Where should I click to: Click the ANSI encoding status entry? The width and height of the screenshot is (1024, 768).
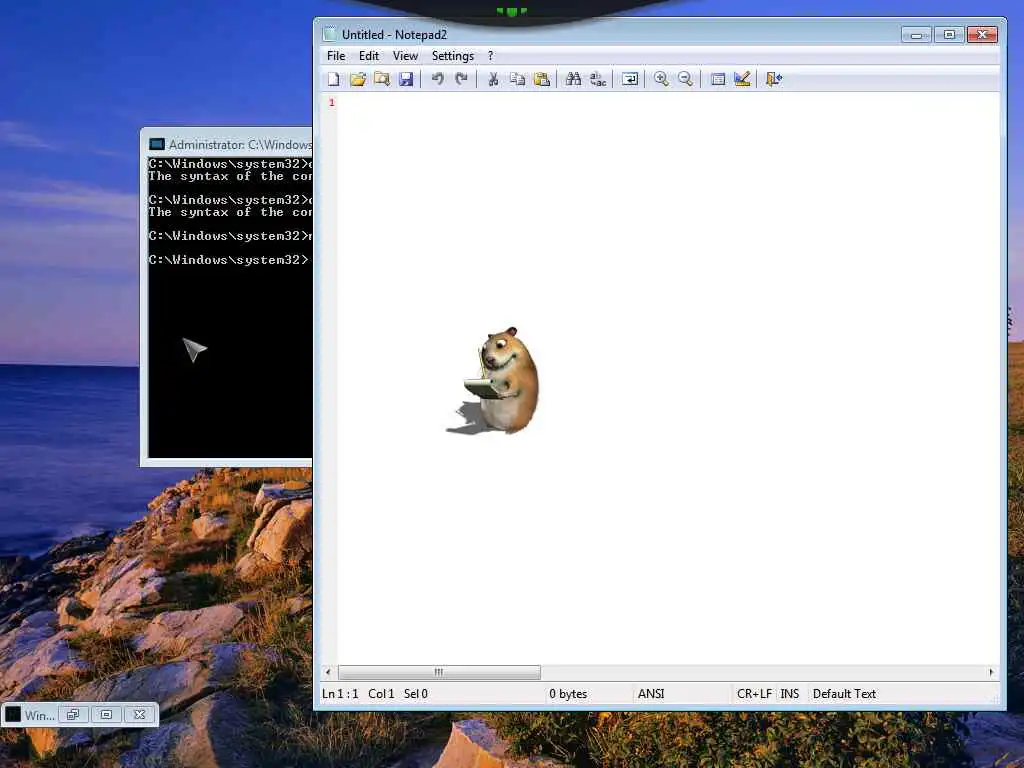click(x=651, y=694)
